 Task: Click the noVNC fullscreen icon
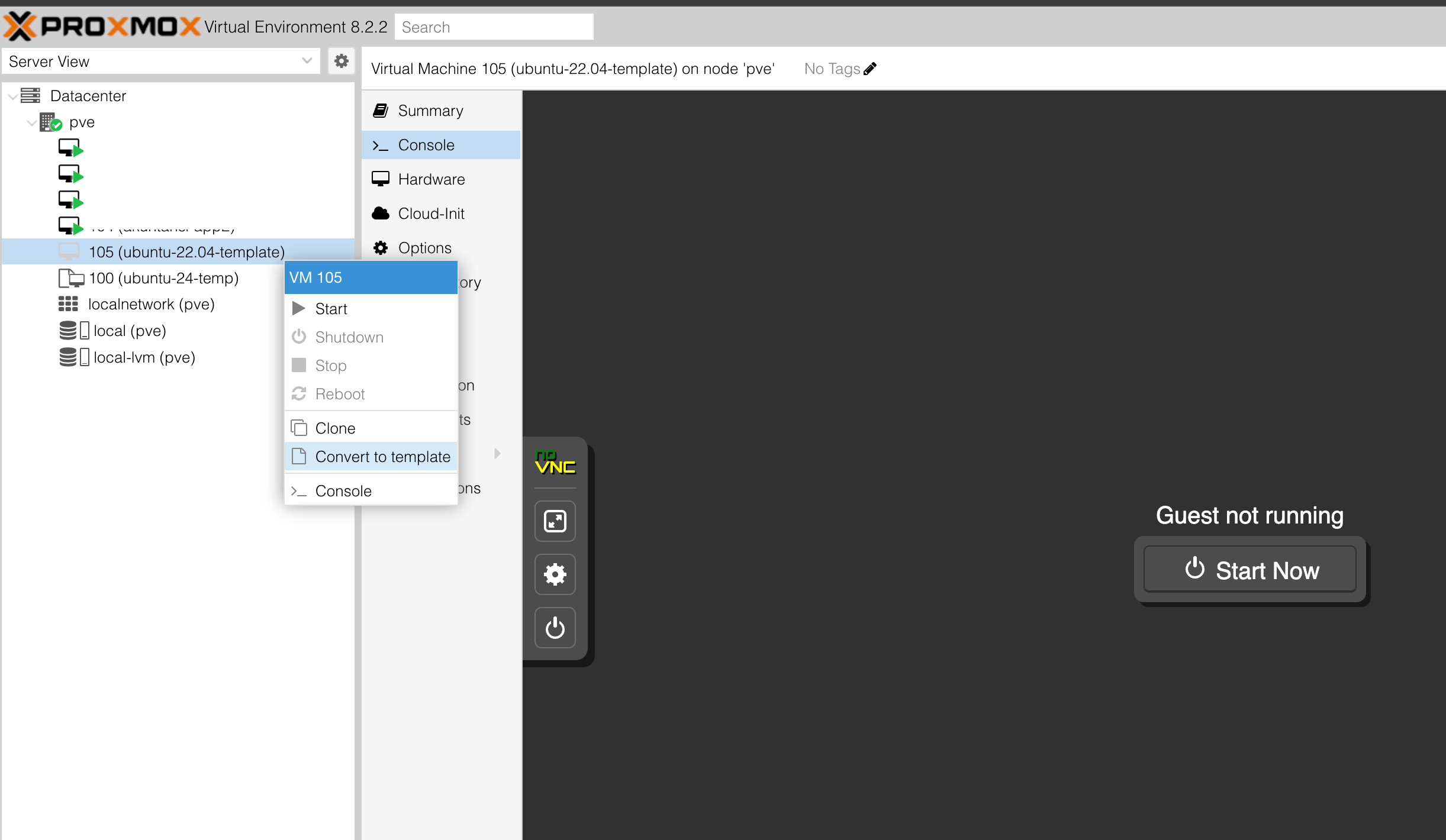pos(555,521)
